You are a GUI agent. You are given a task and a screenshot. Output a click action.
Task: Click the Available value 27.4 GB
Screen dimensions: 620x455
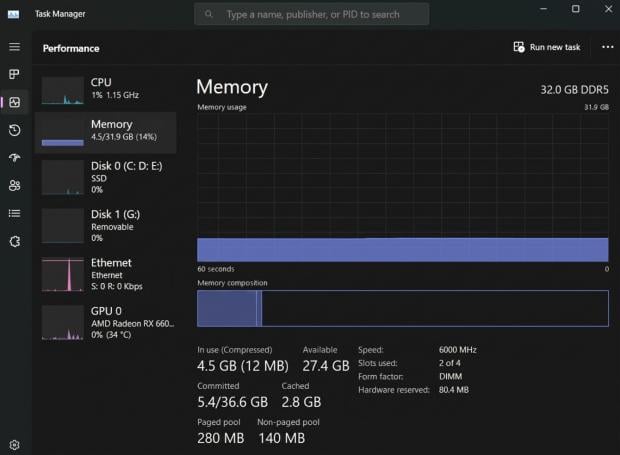(x=326, y=366)
